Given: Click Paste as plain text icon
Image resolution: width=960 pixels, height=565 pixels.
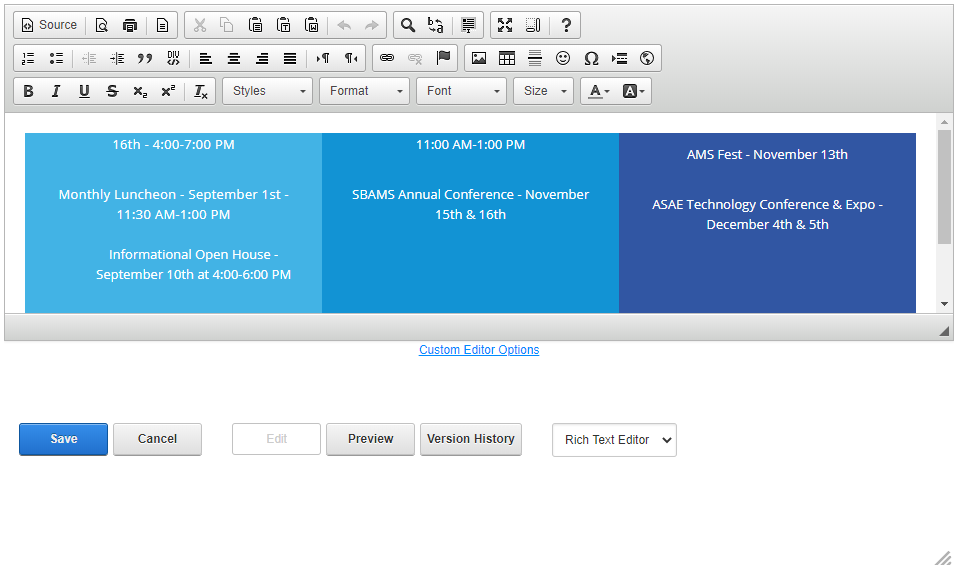Looking at the screenshot, I should (x=283, y=25).
